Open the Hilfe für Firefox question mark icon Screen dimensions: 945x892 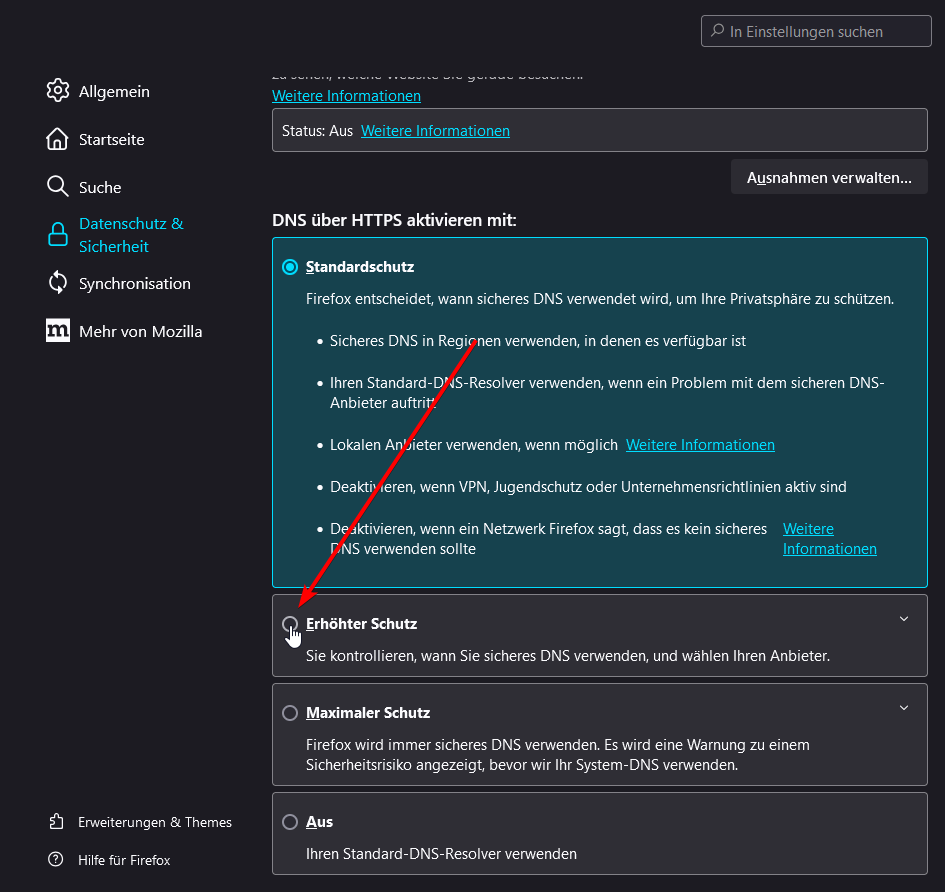tap(57, 860)
